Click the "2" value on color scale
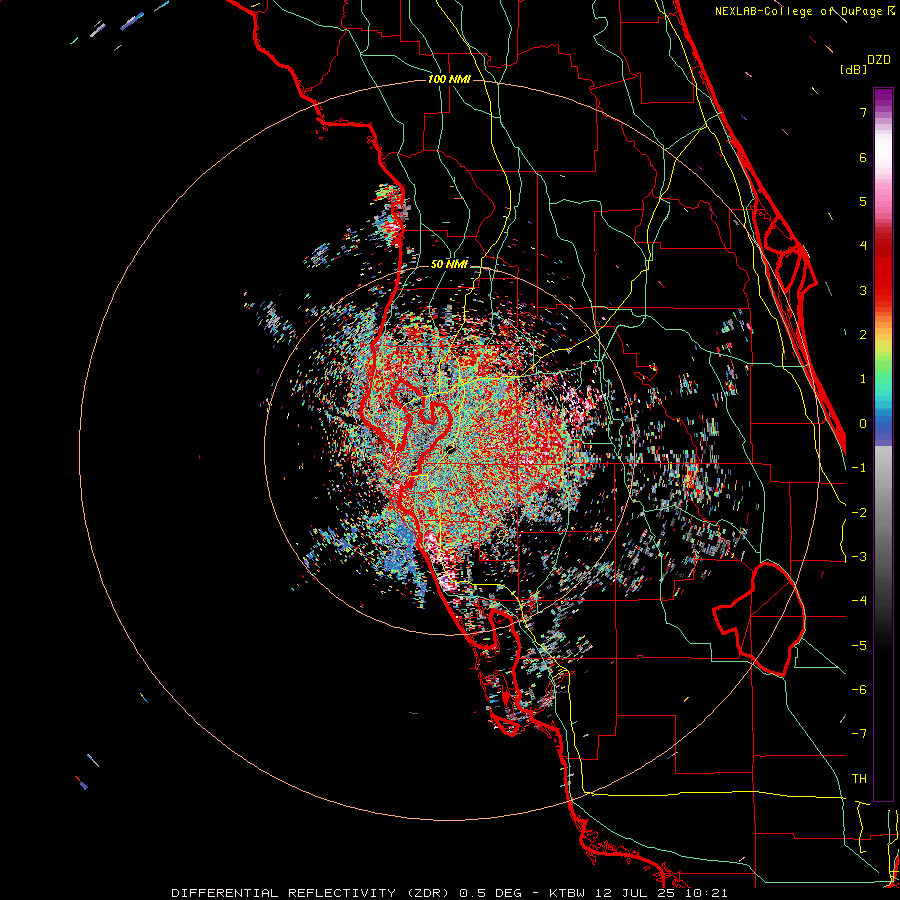Viewport: 900px width, 900px height. click(863, 335)
